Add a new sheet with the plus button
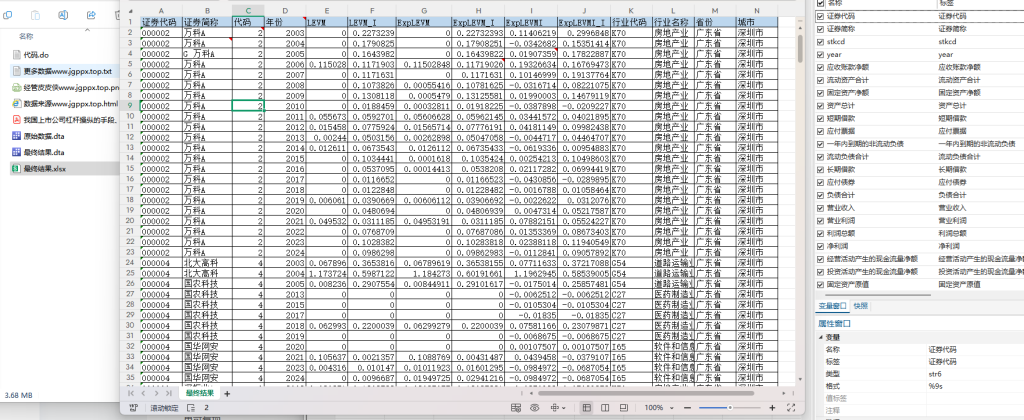This screenshot has width=1024, height=420. coord(227,393)
